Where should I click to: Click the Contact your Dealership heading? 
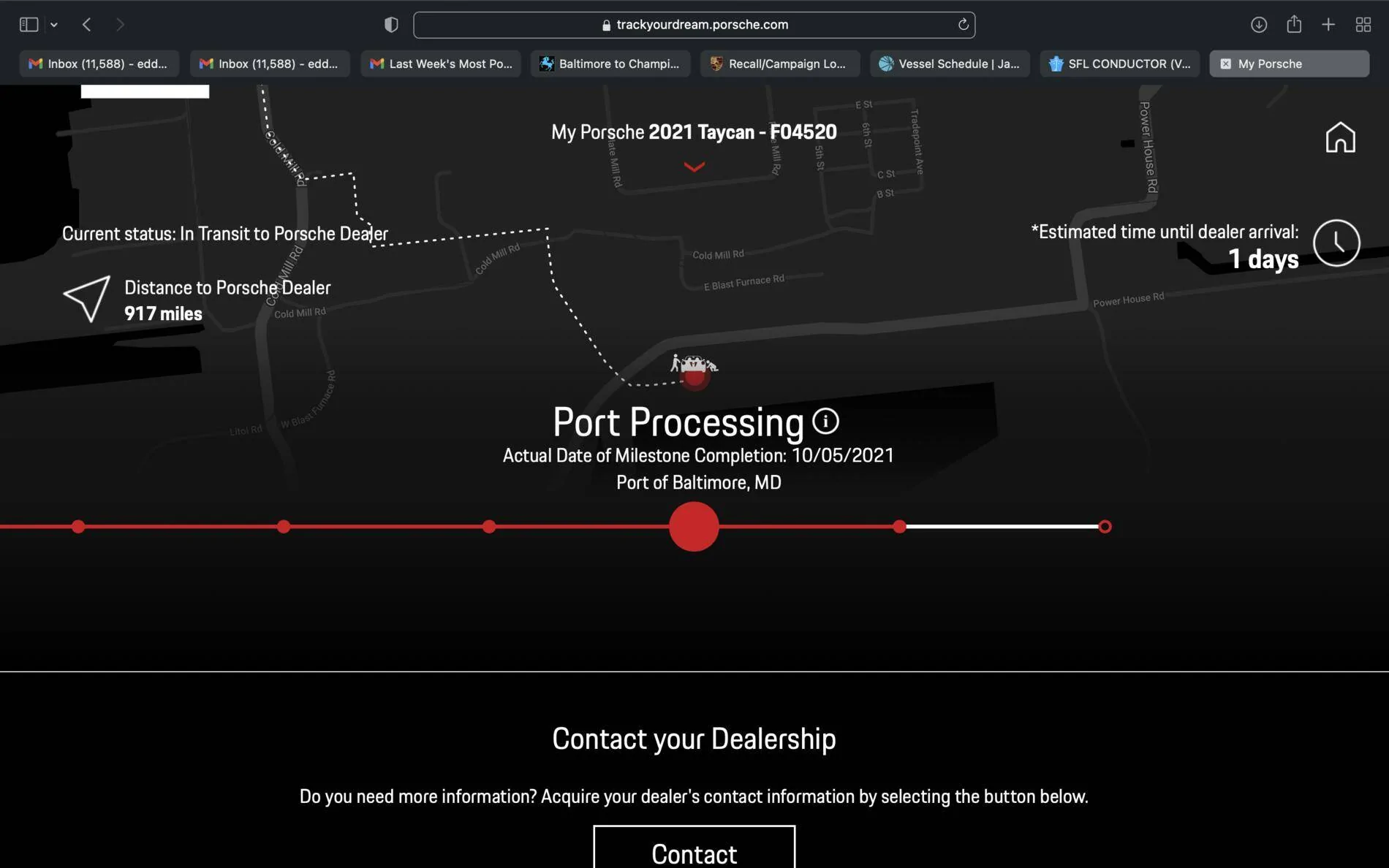[x=694, y=739]
